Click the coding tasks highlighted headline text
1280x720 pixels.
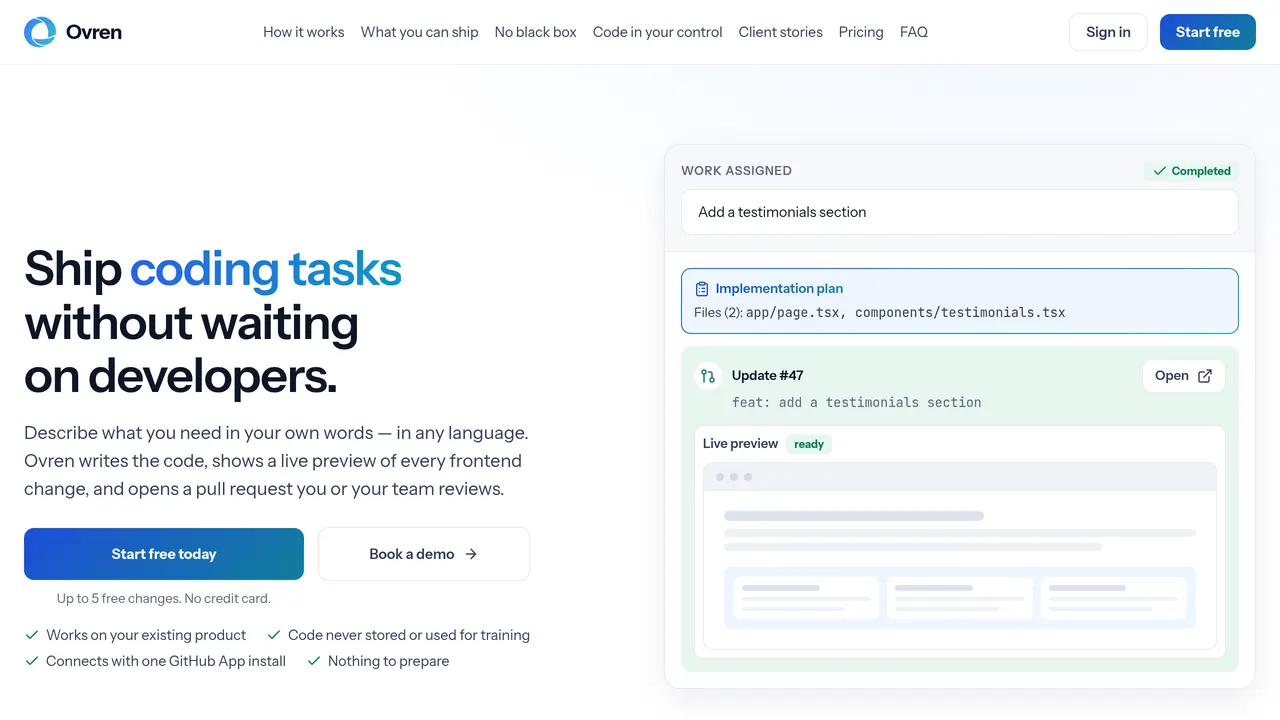(x=266, y=269)
